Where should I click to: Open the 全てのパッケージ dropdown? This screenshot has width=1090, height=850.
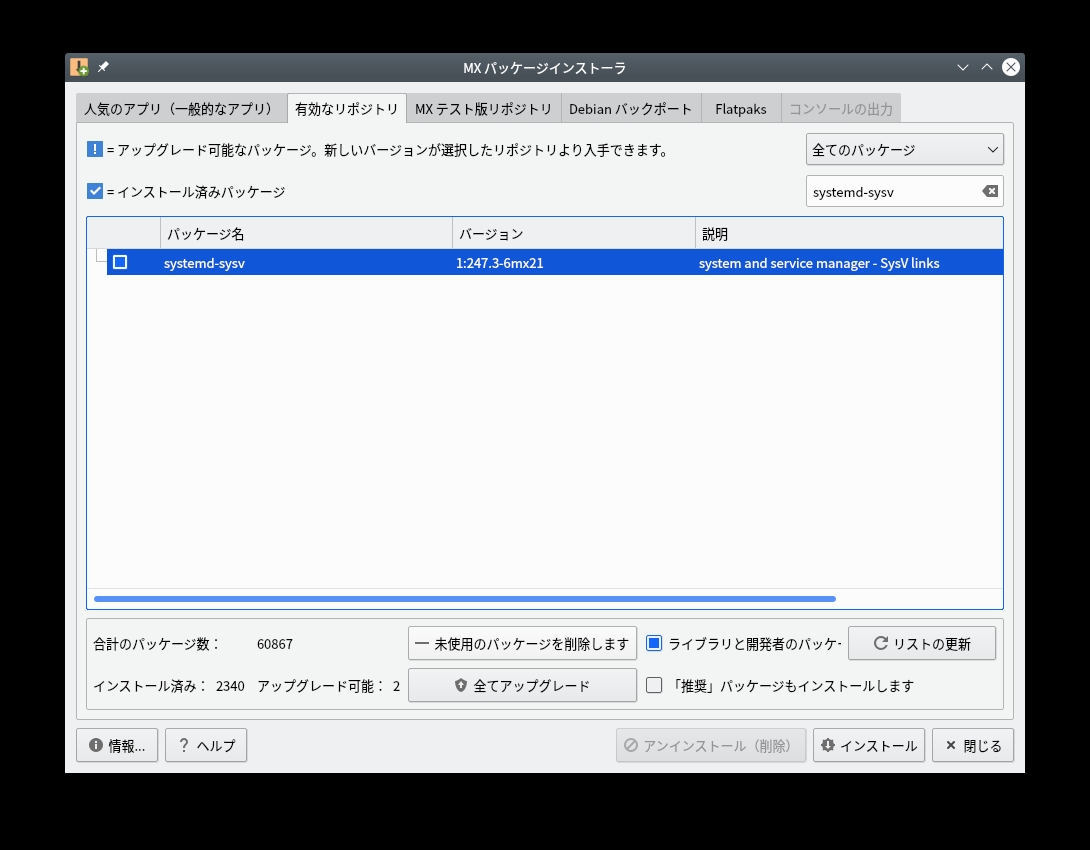904,149
